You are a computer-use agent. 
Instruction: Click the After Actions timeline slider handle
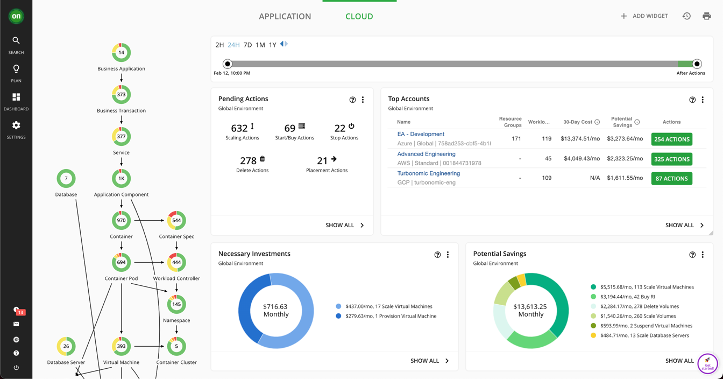697,64
